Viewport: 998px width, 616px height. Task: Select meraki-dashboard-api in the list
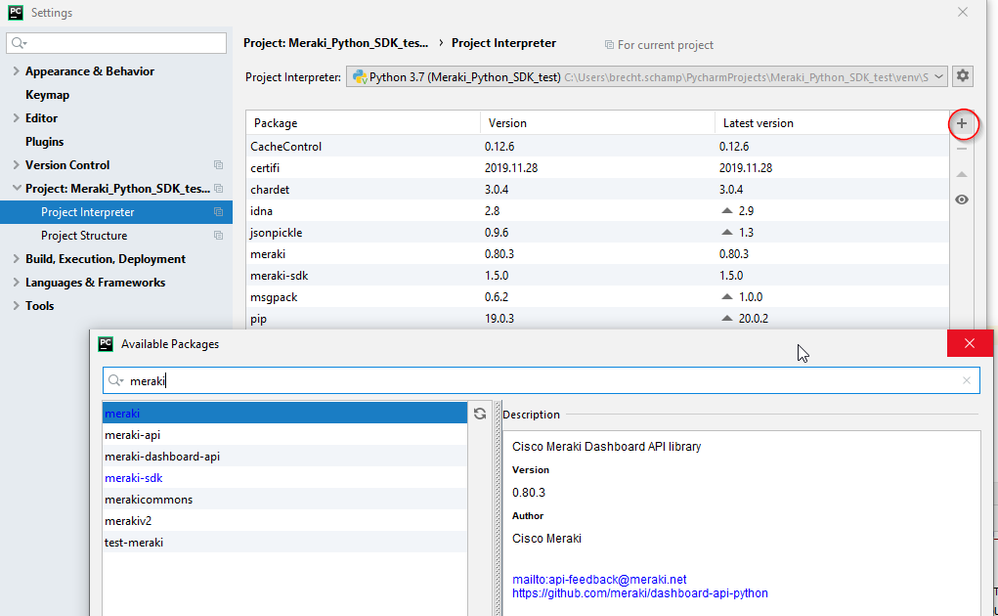tap(285, 456)
